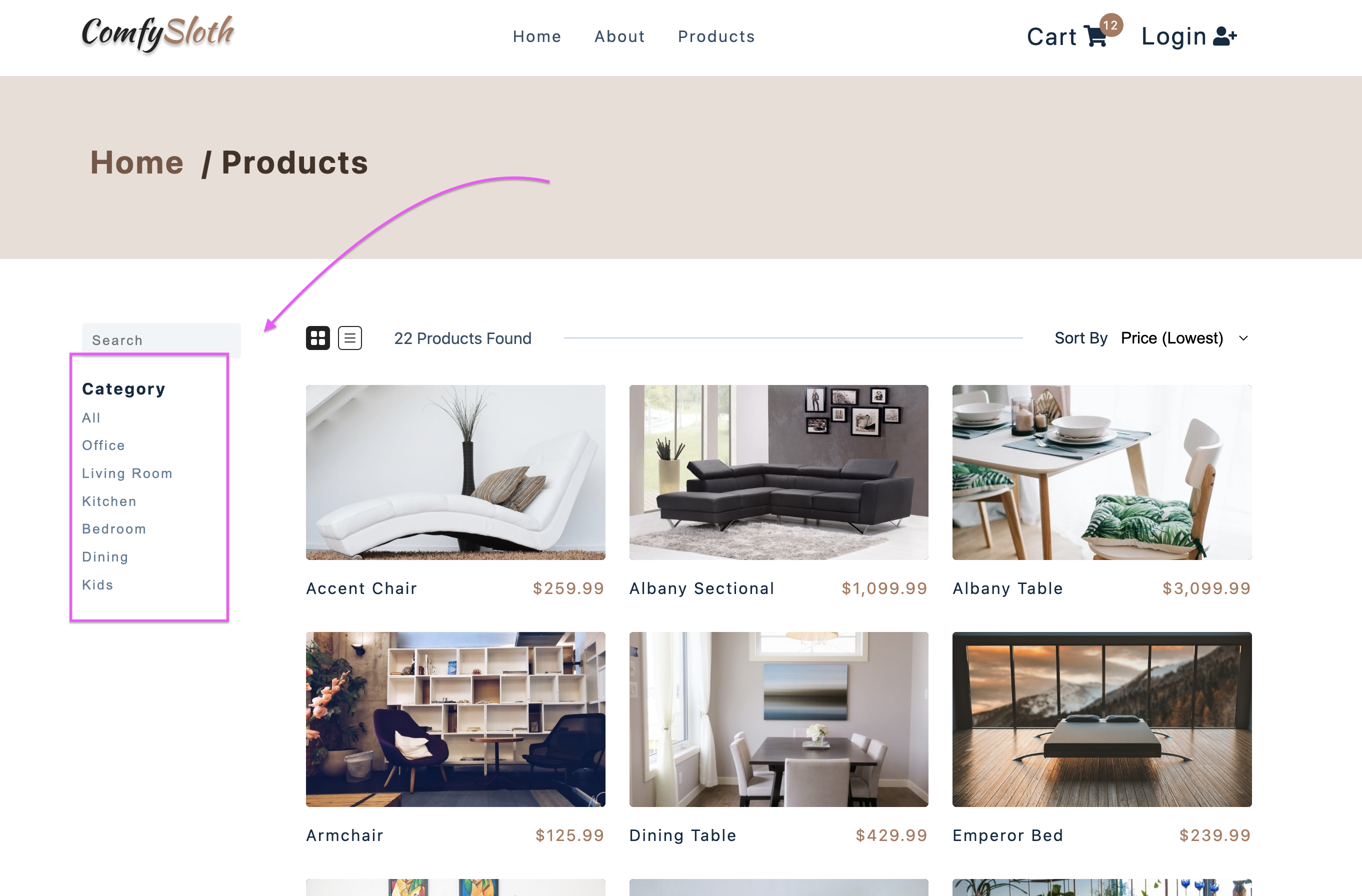Switch to list view layout
Screen dimensions: 1362x896
(x=349, y=338)
